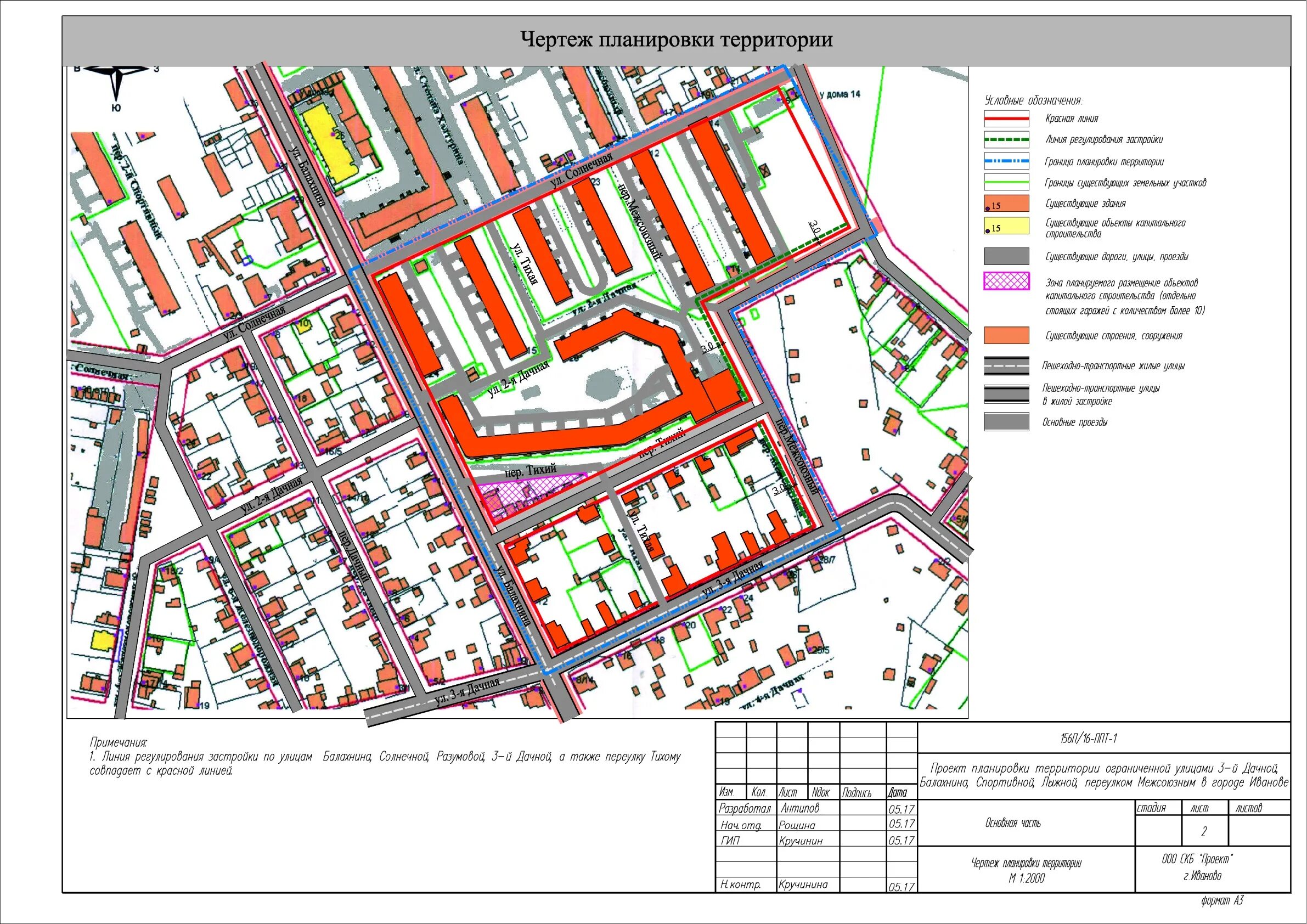1307x924 pixels.
Task: Click the 'Пешеходно-транспортные улицы в жилой застройке' swatch
Action: coord(1006,394)
